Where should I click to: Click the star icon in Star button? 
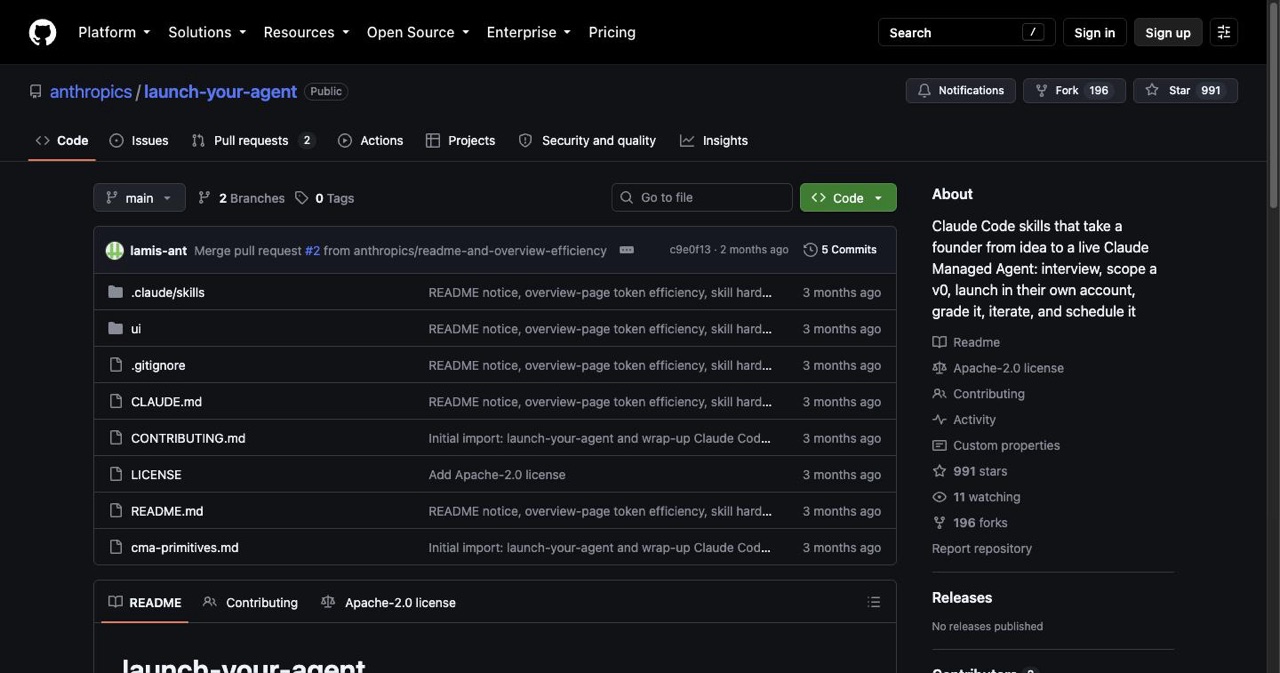[1152, 90]
